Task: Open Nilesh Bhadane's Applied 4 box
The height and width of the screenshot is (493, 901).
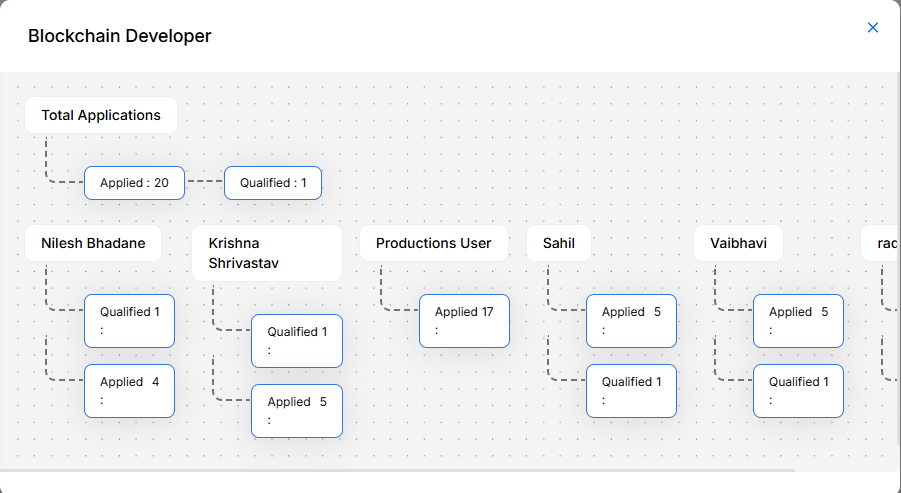Action: [x=129, y=391]
